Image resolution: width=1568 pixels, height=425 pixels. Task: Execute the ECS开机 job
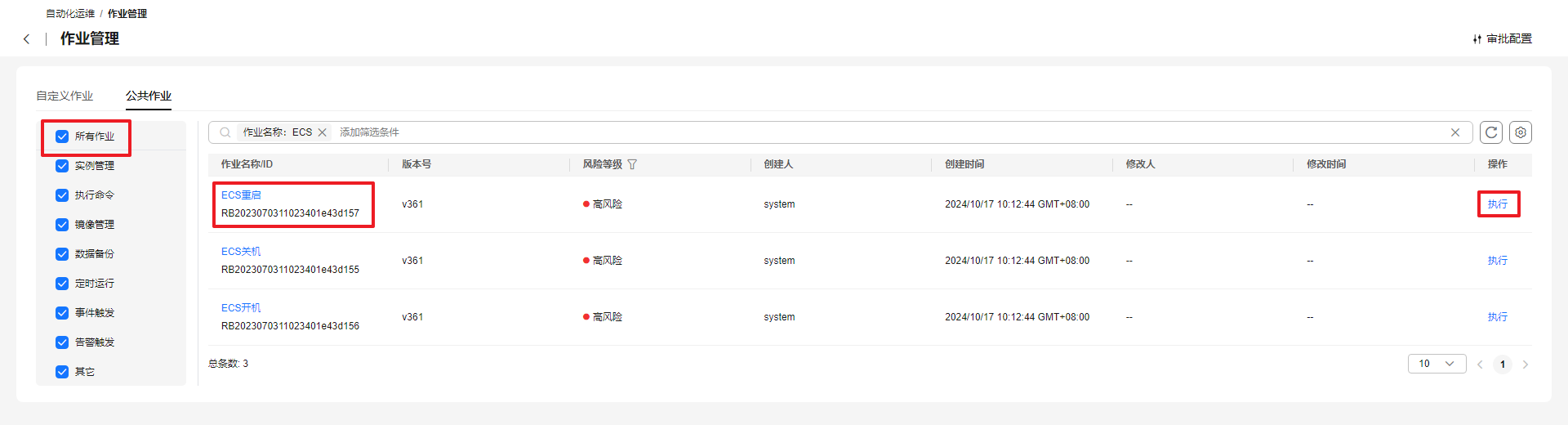[x=1498, y=317]
